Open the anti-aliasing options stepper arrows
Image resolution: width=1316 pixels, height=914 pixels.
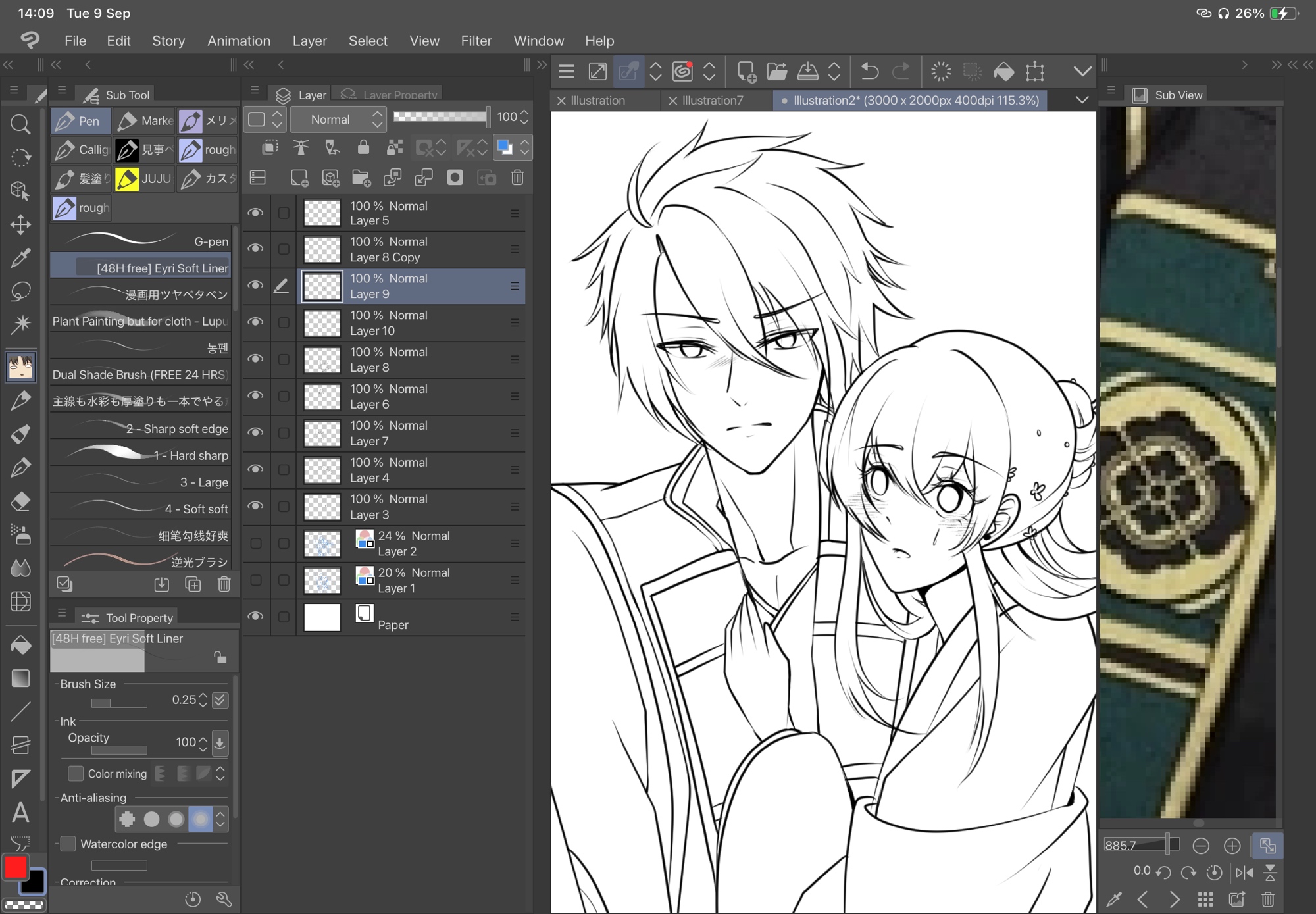coord(221,819)
